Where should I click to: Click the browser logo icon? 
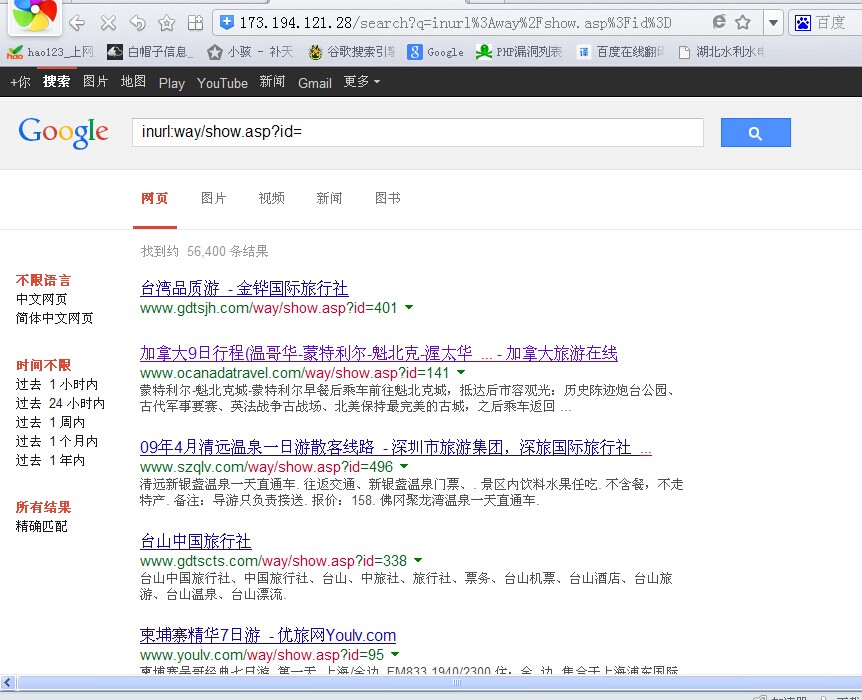tap(35, 15)
